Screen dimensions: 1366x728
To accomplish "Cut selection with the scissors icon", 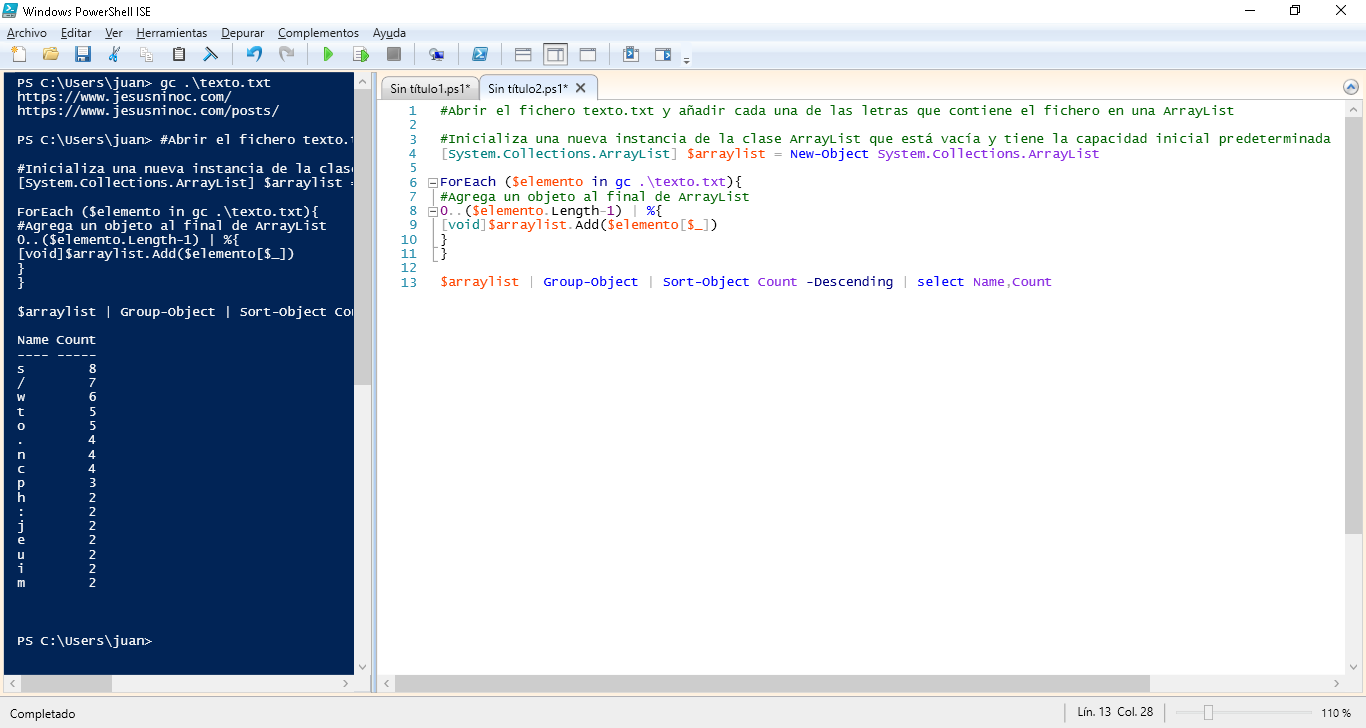I will pyautogui.click(x=115, y=54).
